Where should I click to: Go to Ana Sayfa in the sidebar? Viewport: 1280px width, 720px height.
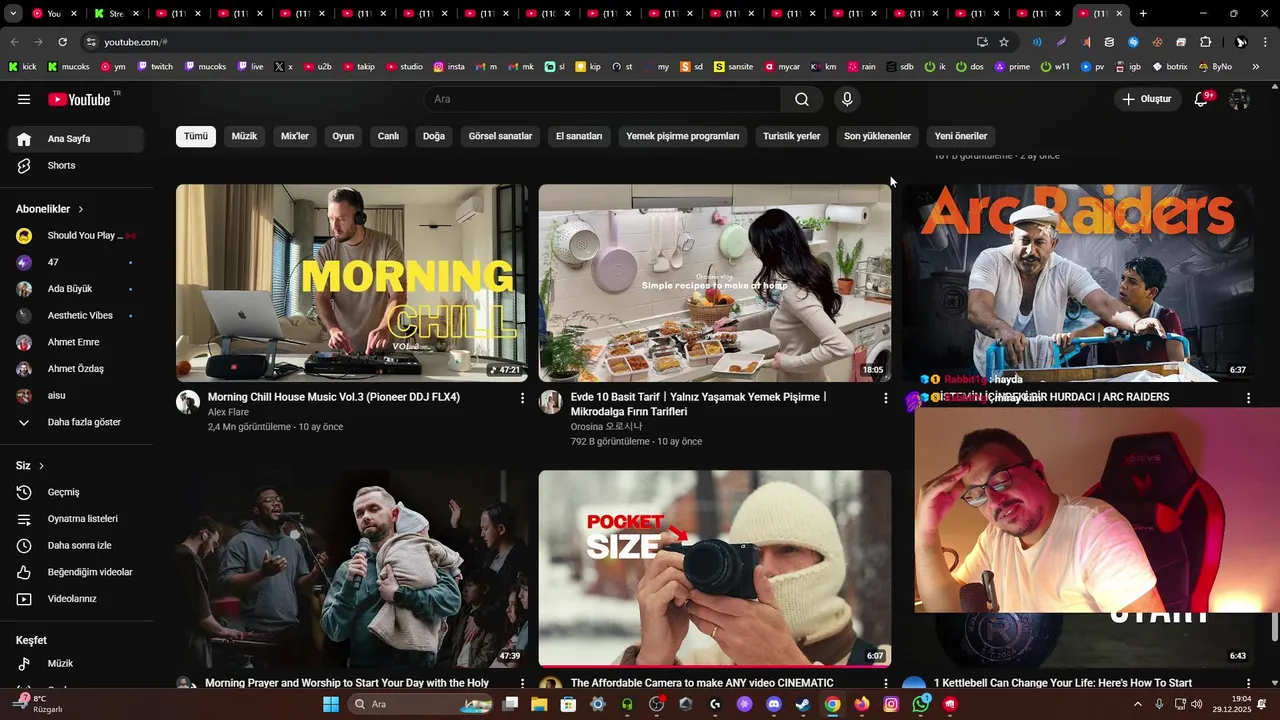pyautogui.click(x=77, y=139)
